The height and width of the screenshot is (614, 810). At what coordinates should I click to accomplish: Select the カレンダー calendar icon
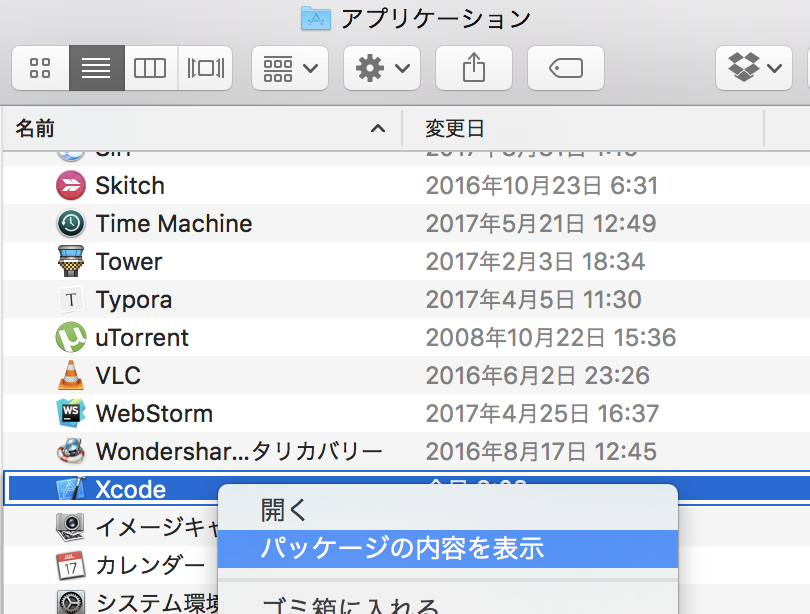coord(71,565)
